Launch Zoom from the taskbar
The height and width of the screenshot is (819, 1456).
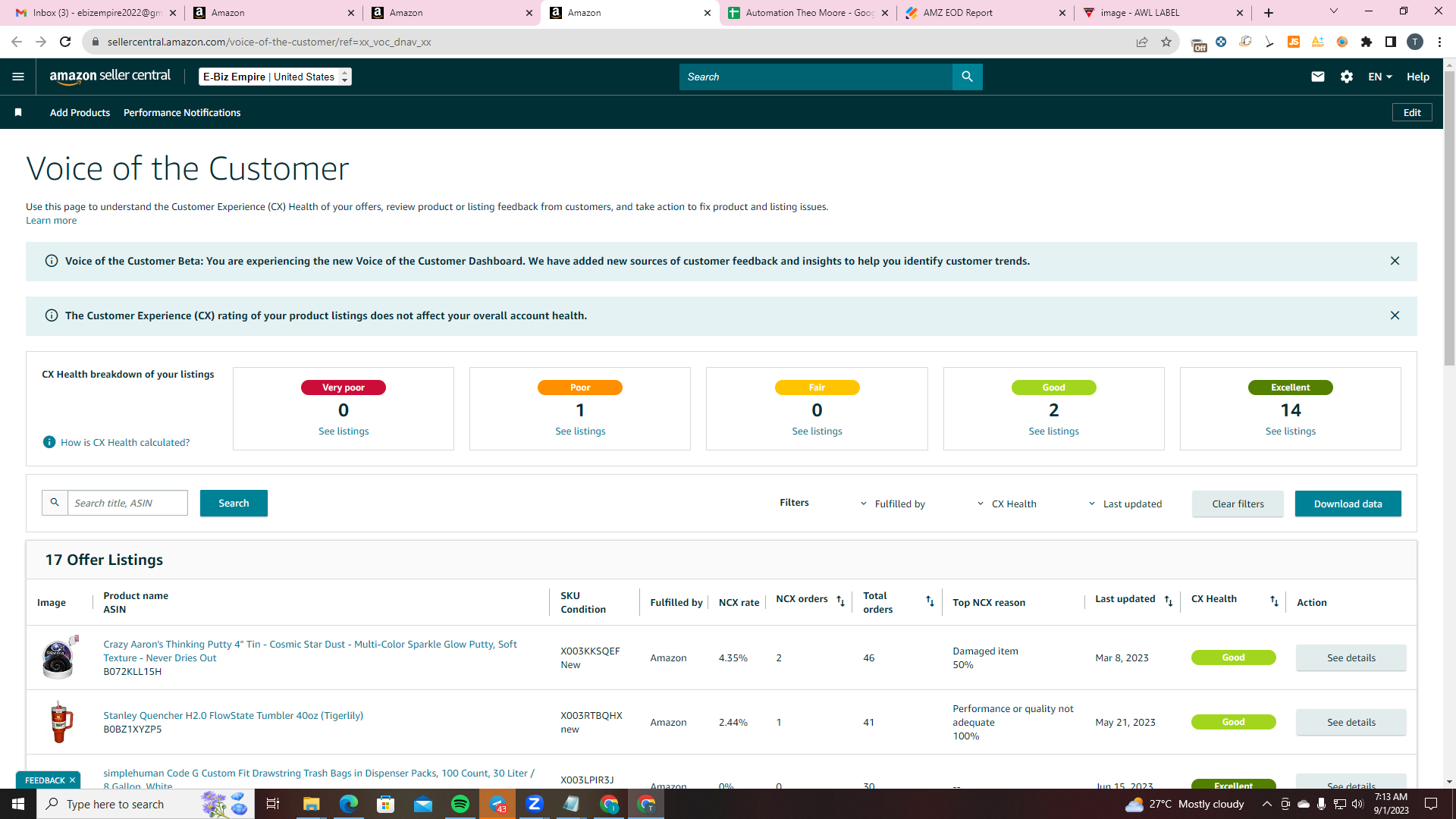tap(535, 804)
